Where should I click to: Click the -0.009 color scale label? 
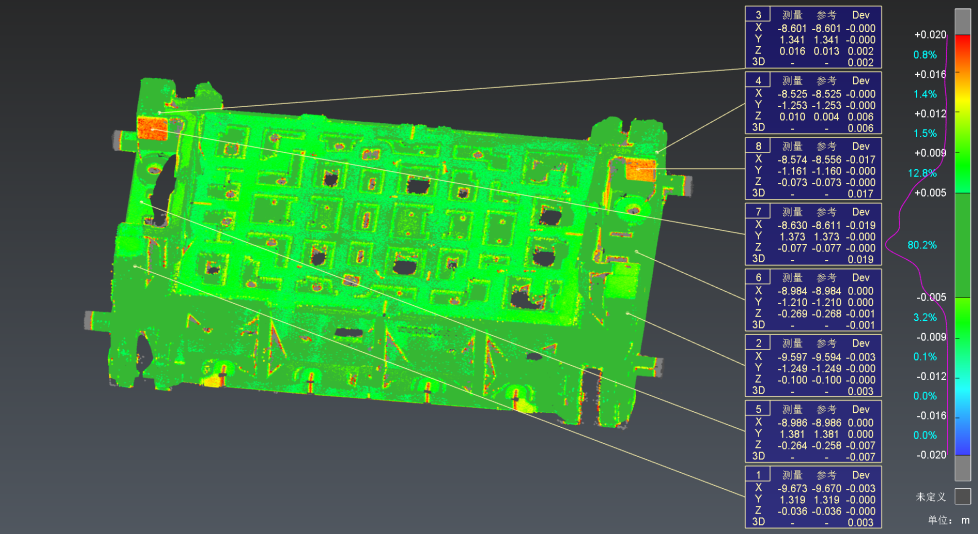tap(931, 337)
